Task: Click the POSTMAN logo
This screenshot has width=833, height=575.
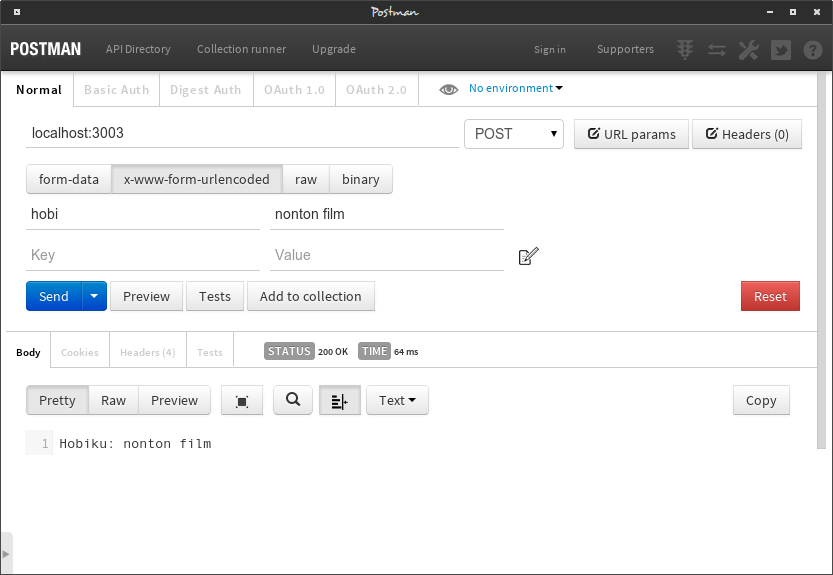Action: [46, 49]
